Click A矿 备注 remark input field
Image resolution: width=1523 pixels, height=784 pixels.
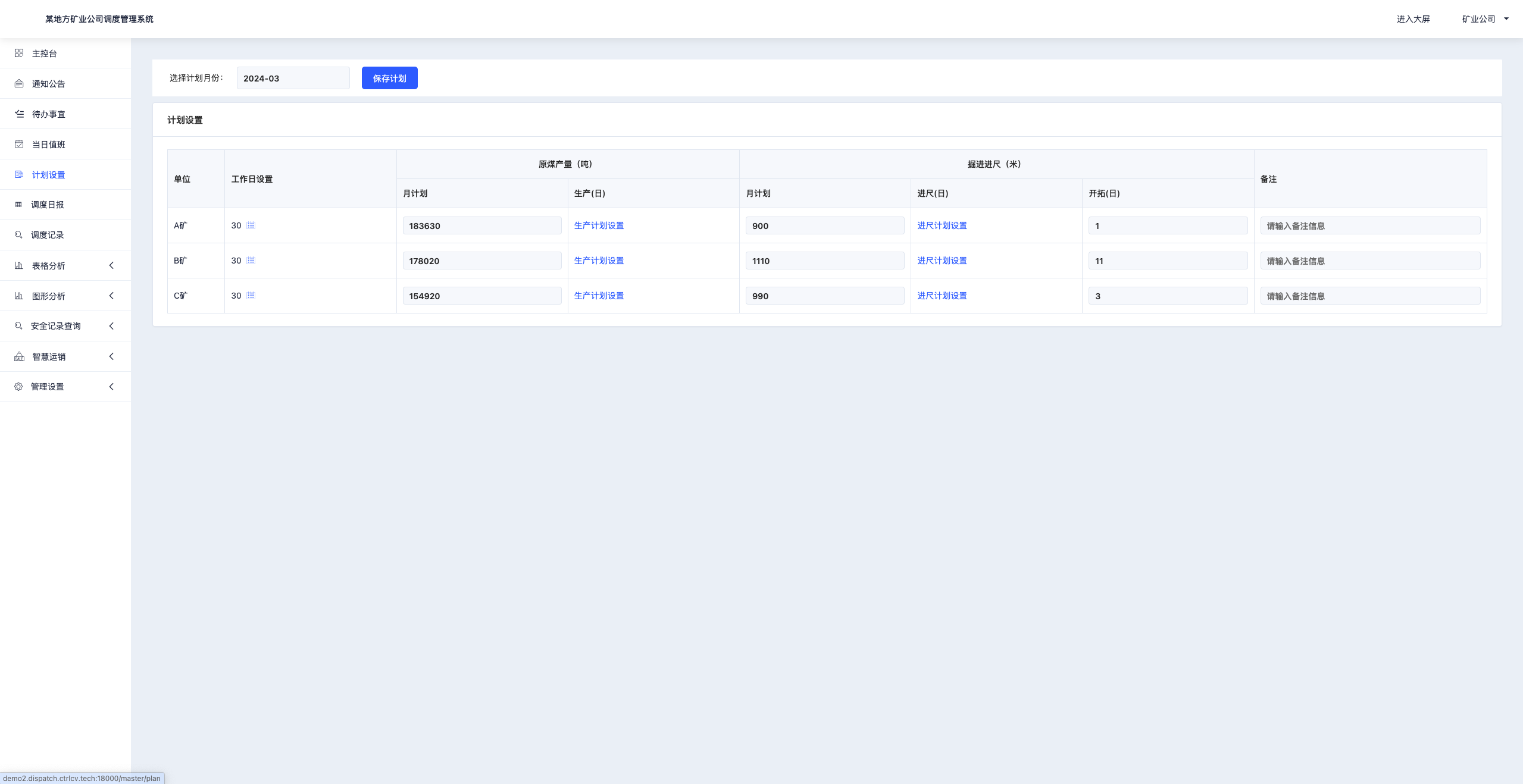(1370, 225)
